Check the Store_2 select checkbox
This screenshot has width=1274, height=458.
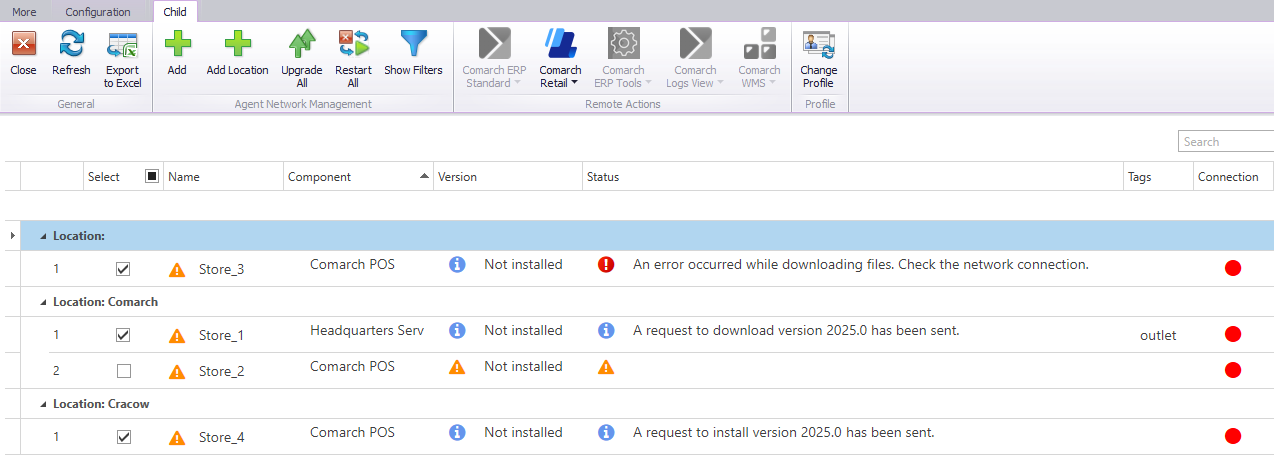click(123, 371)
